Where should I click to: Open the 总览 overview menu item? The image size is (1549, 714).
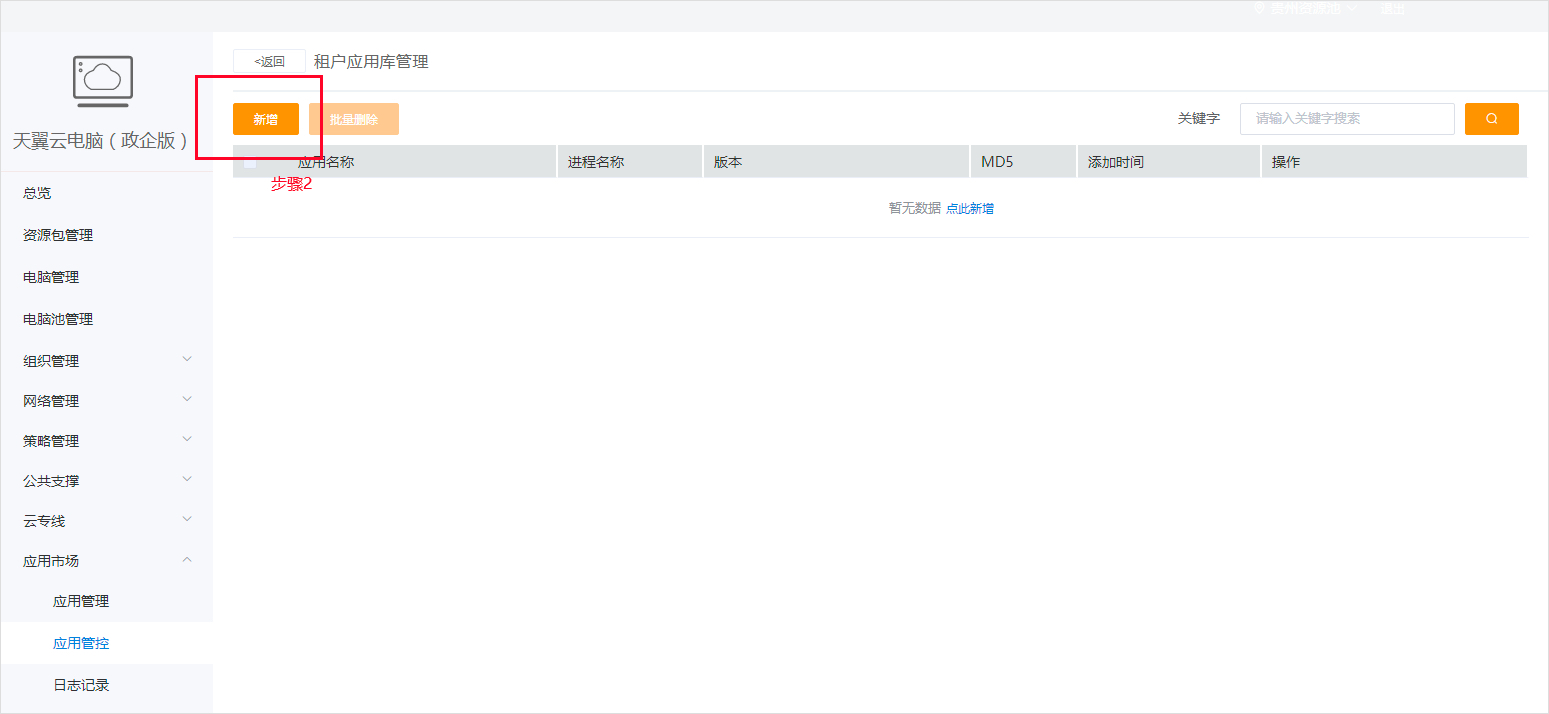coord(37,193)
